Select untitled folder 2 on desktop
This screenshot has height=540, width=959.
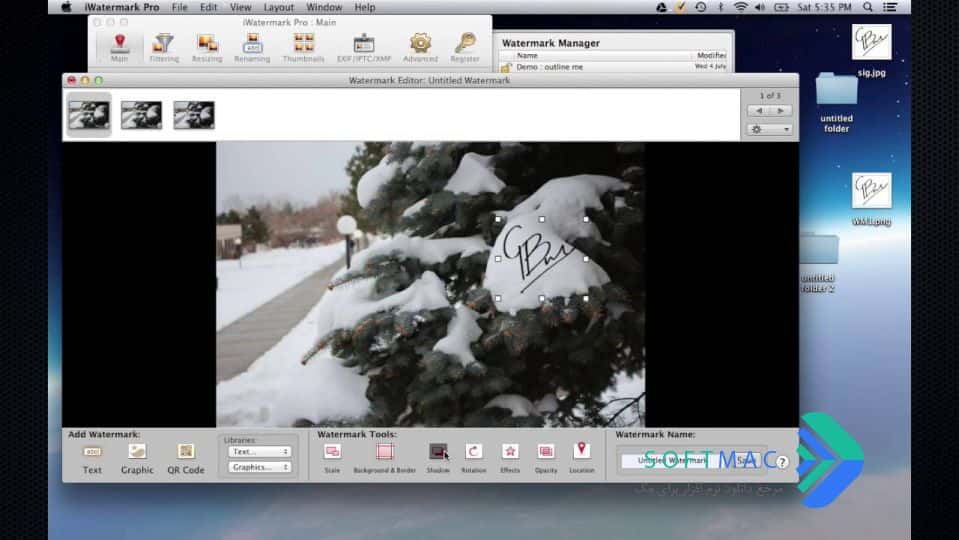818,262
